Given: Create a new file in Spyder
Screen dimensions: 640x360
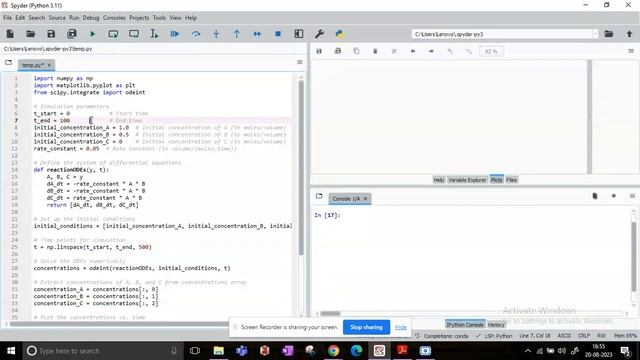Looking at the screenshot, I should [10, 34].
